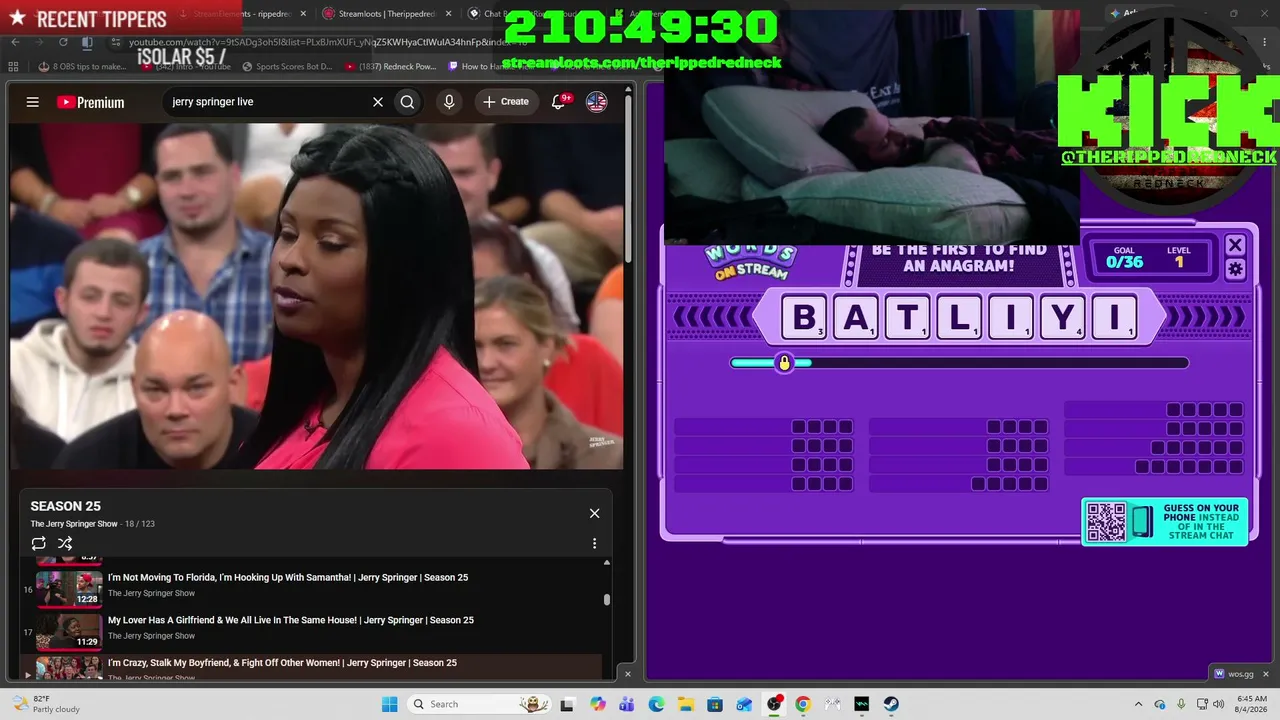The height and width of the screenshot is (720, 1280).
Task: Toggle shuffle for the Season 25 playlist
Action: (65, 543)
